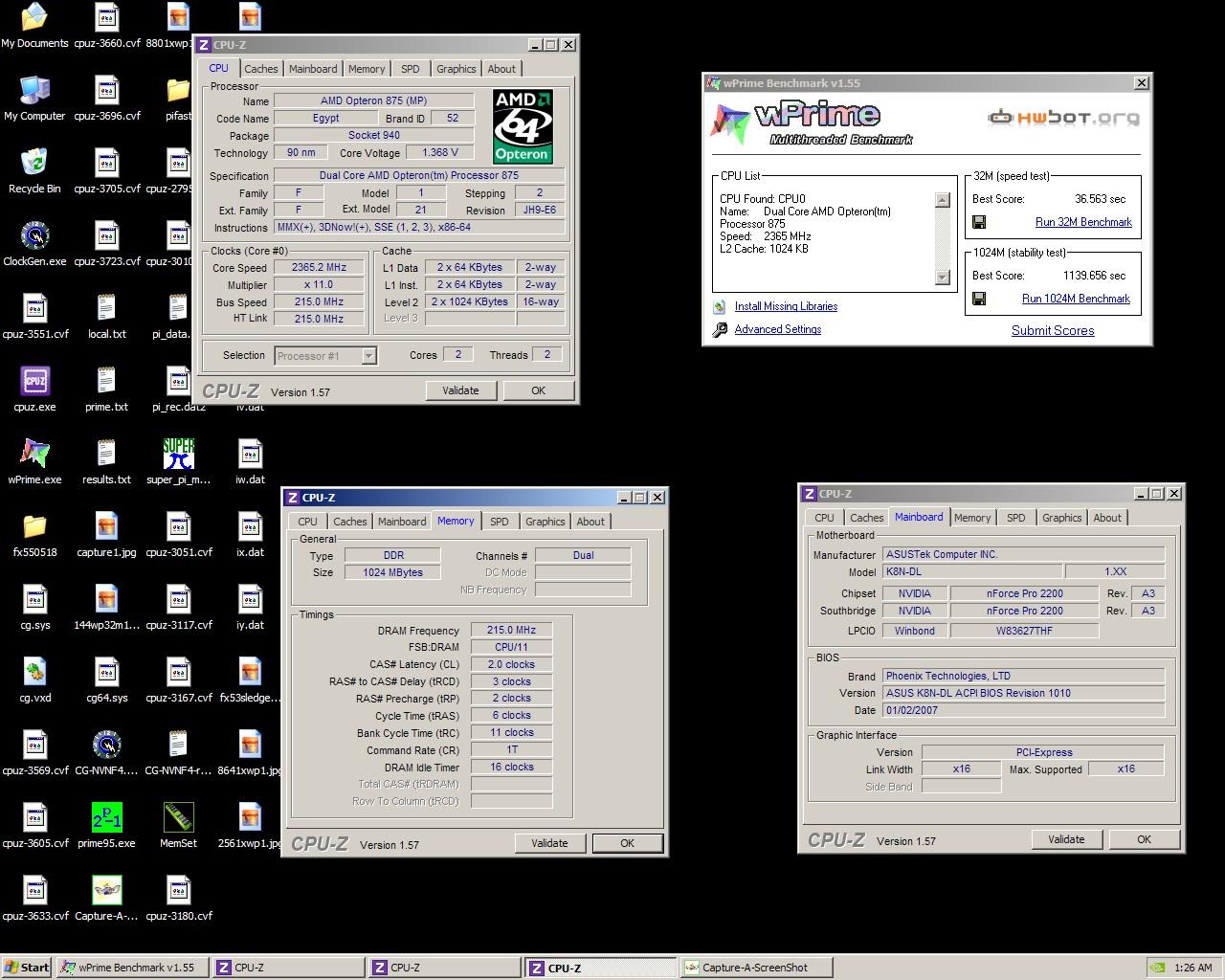
Task: Click the Advanced Settings wrench icon
Action: [720, 329]
